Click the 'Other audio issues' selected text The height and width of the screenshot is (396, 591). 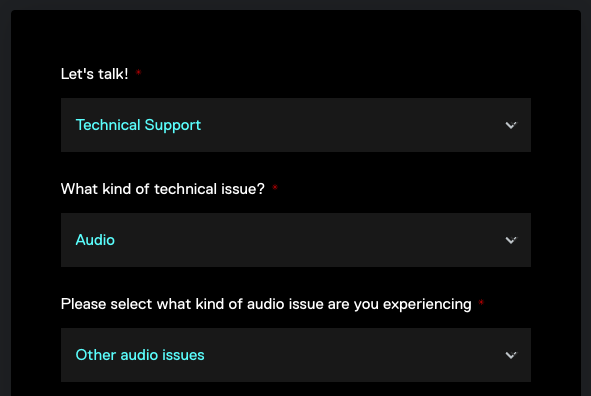[x=140, y=355]
